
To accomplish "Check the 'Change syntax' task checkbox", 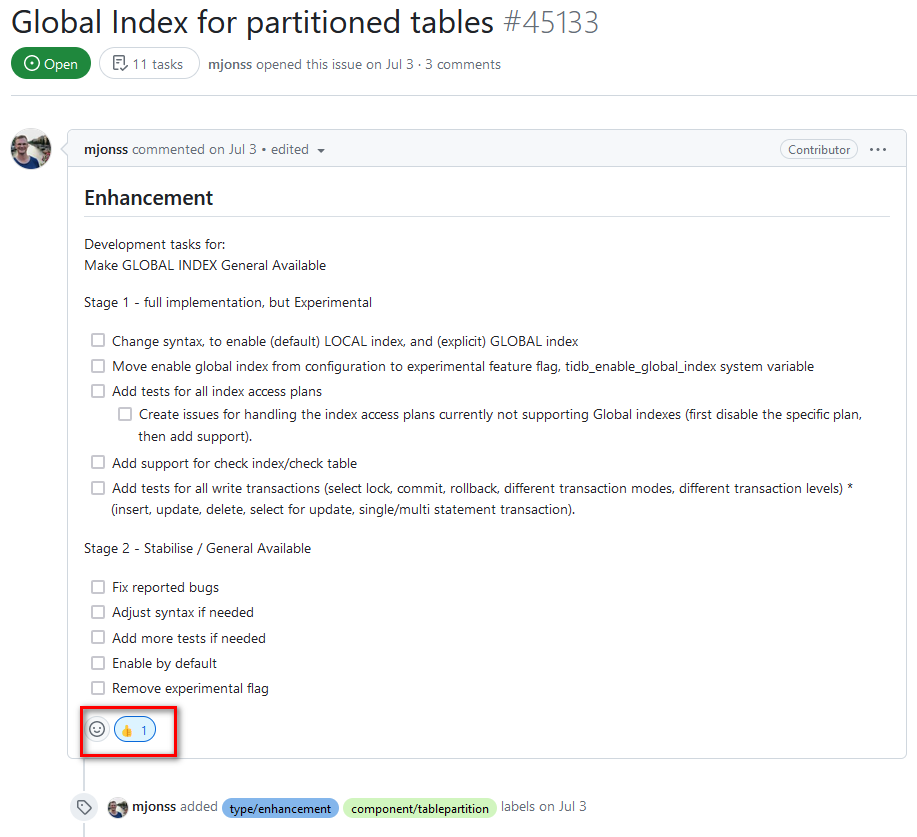I will [98, 341].
